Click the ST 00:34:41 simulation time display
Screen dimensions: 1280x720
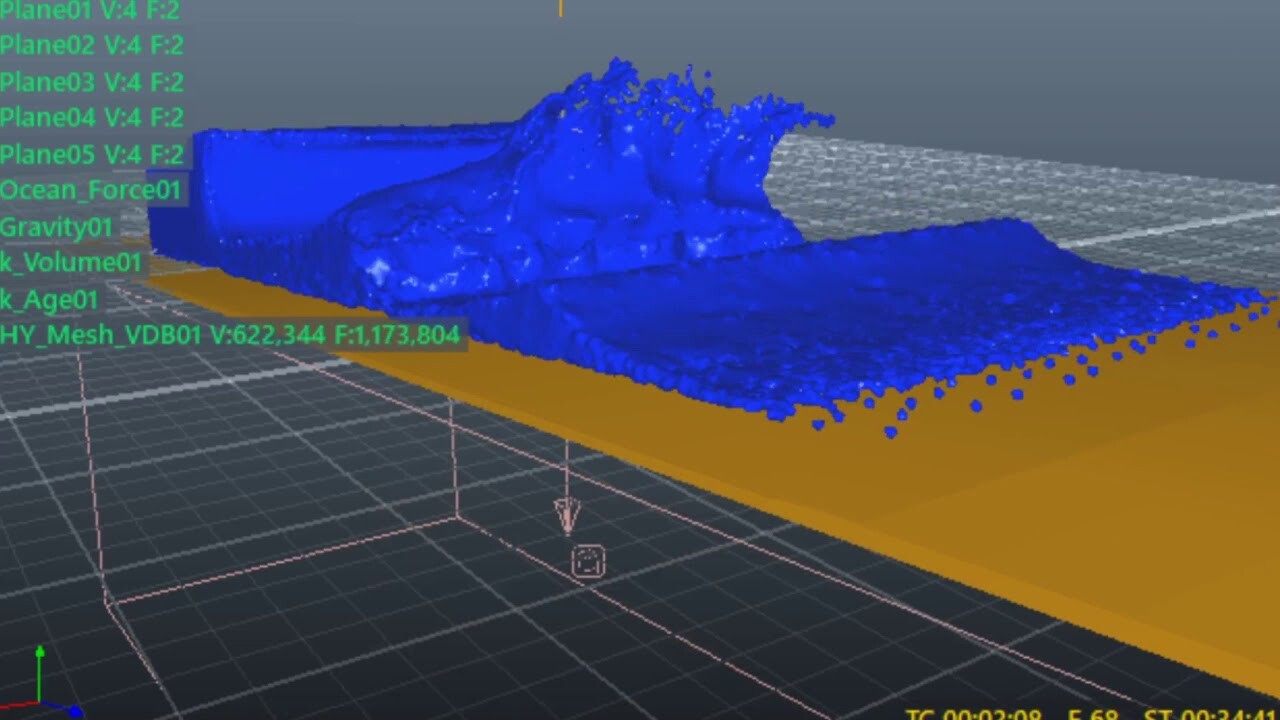pos(1210,712)
